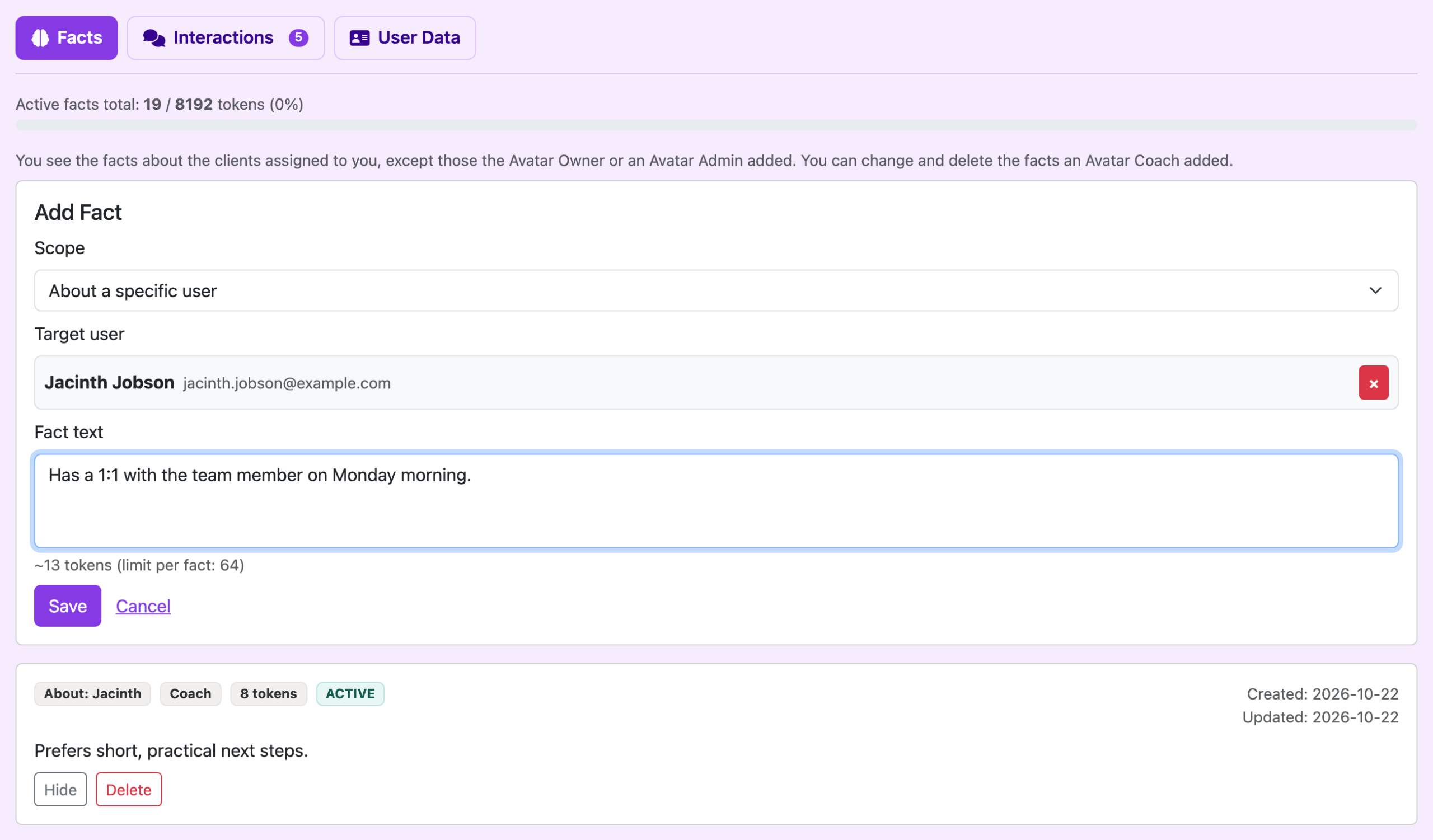Click the 'About: Jacinth' tag

coord(93,693)
